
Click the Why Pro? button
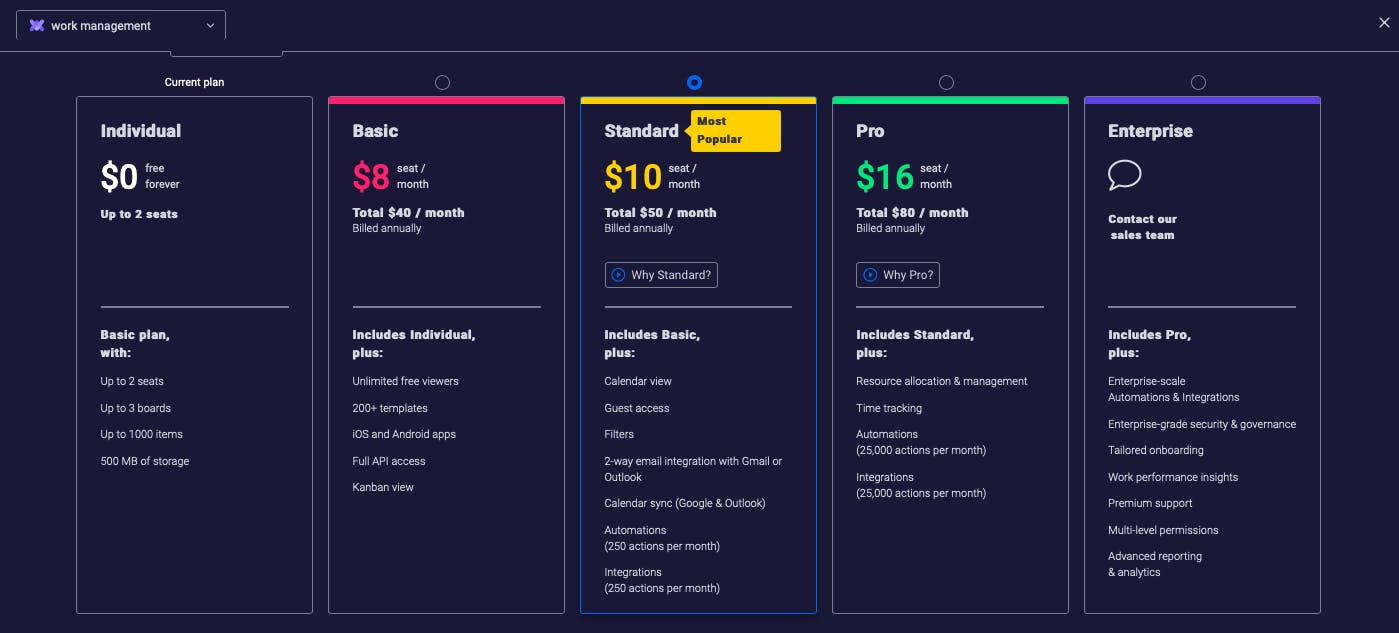(897, 274)
